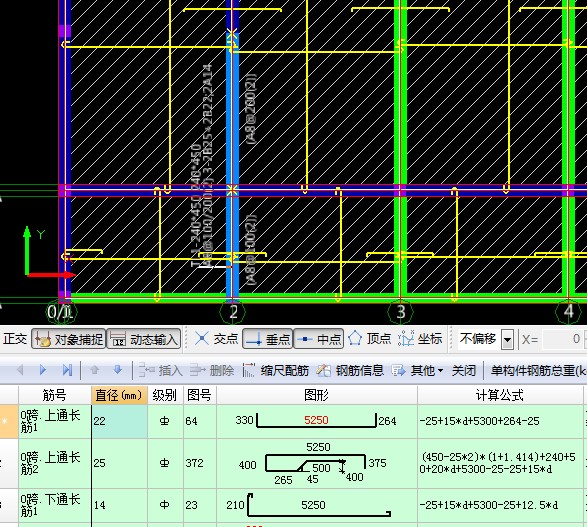The height and width of the screenshot is (527, 587).
Task: Click diameter cell with value 25
Action: click(119, 463)
